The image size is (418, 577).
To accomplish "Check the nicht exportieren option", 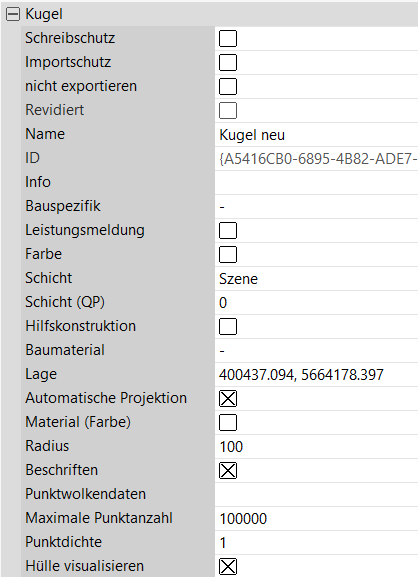I will [228, 86].
